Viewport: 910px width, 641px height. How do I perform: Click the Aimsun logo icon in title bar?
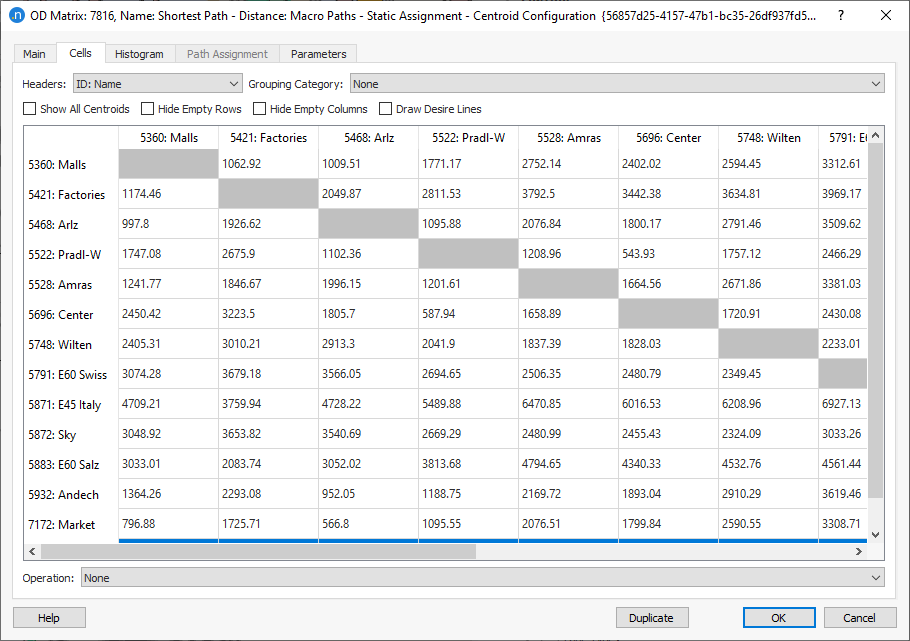[x=16, y=16]
